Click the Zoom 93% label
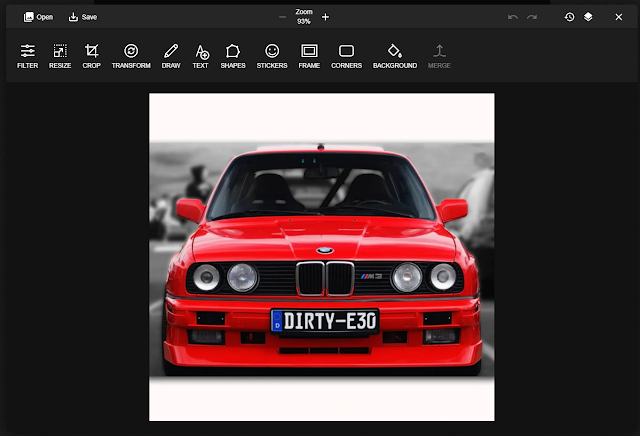640x436 pixels. (x=304, y=17)
